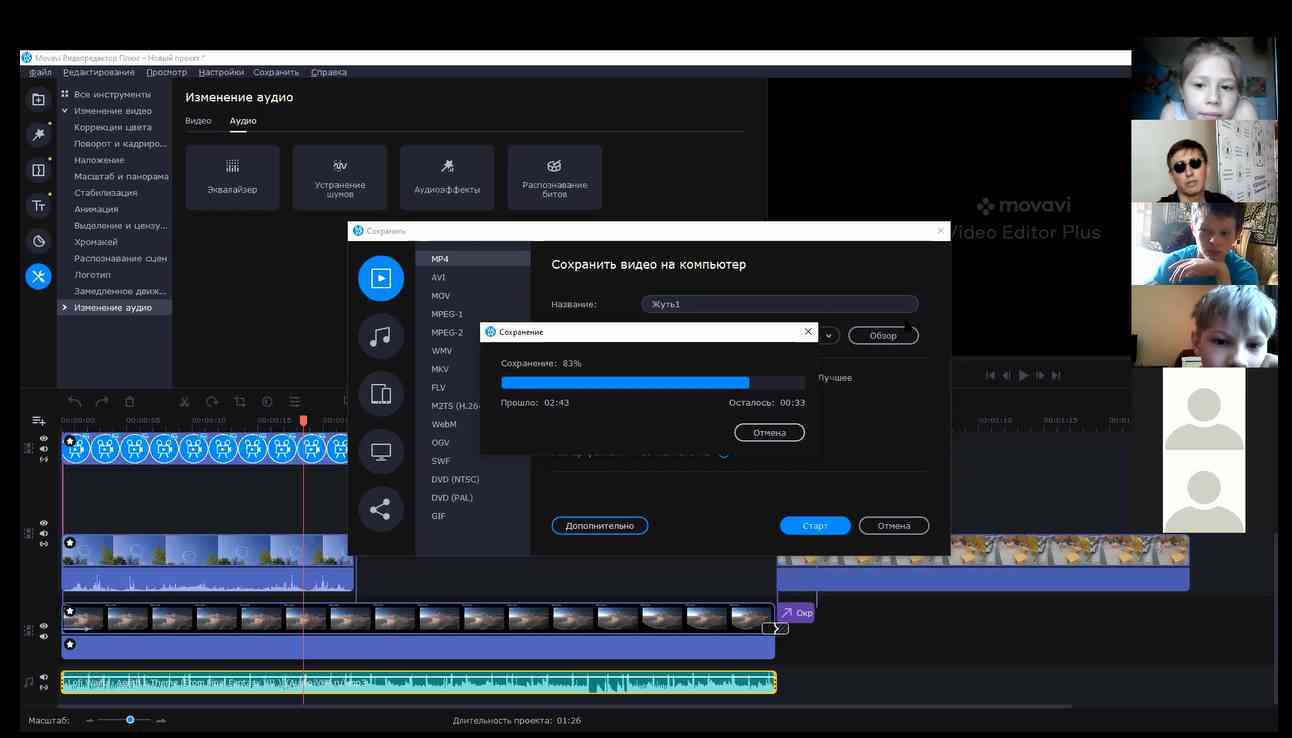Image resolution: width=1292 pixels, height=738 pixels.
Task: Open the Редактирование menu
Action: tap(98, 72)
